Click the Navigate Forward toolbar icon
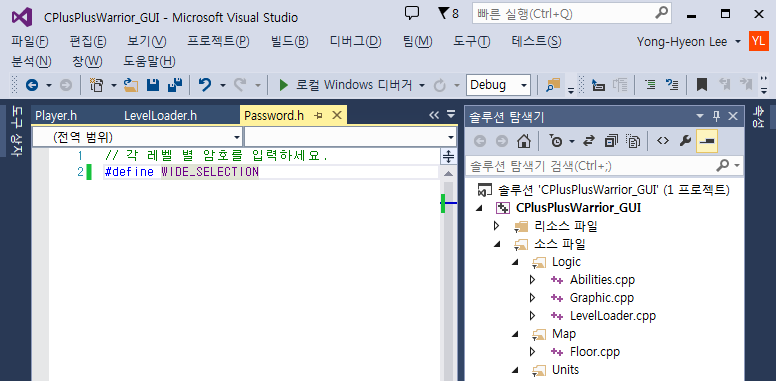The image size is (776, 381). pos(65,86)
